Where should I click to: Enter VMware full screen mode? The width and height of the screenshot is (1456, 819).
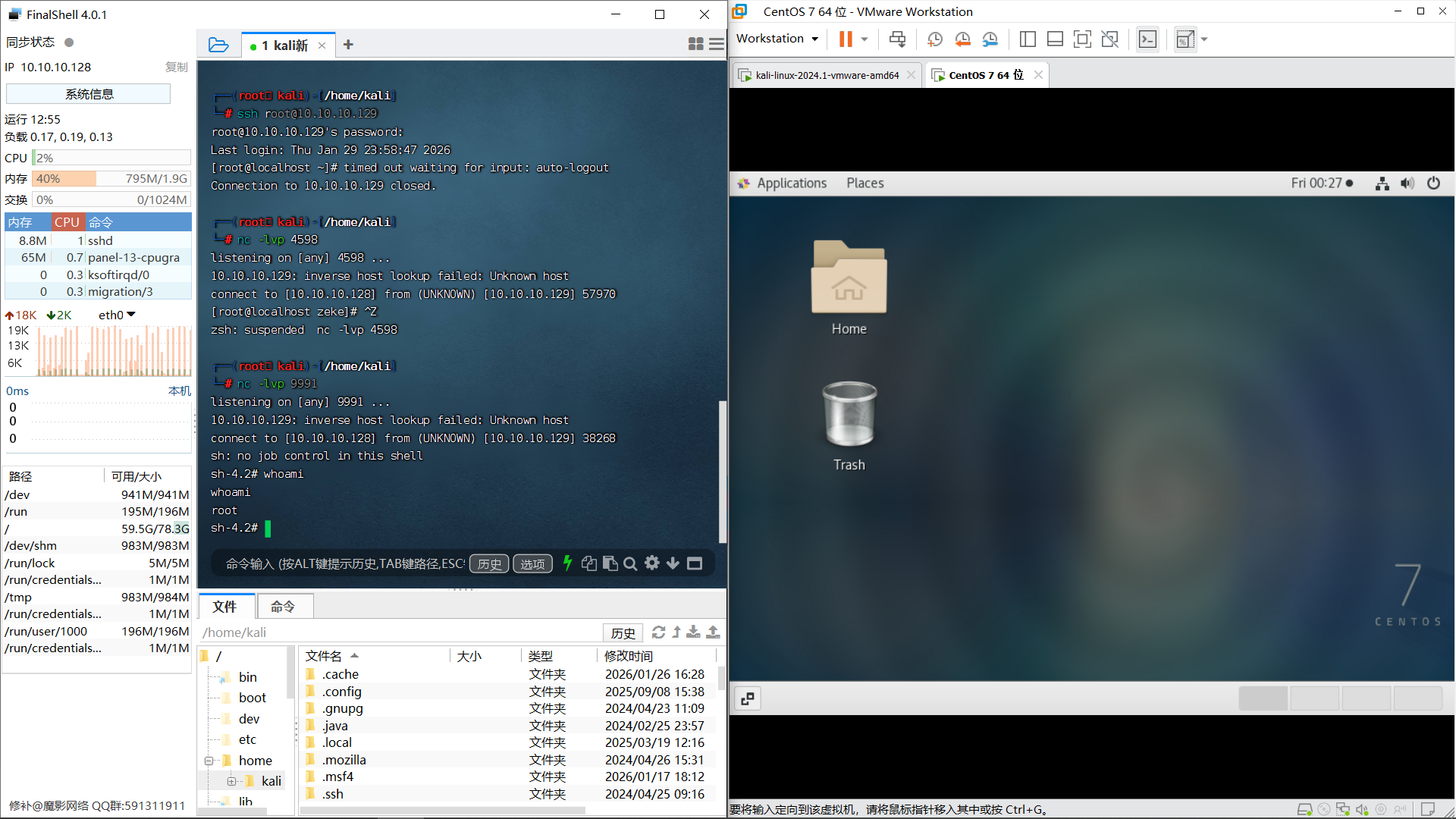1082,39
